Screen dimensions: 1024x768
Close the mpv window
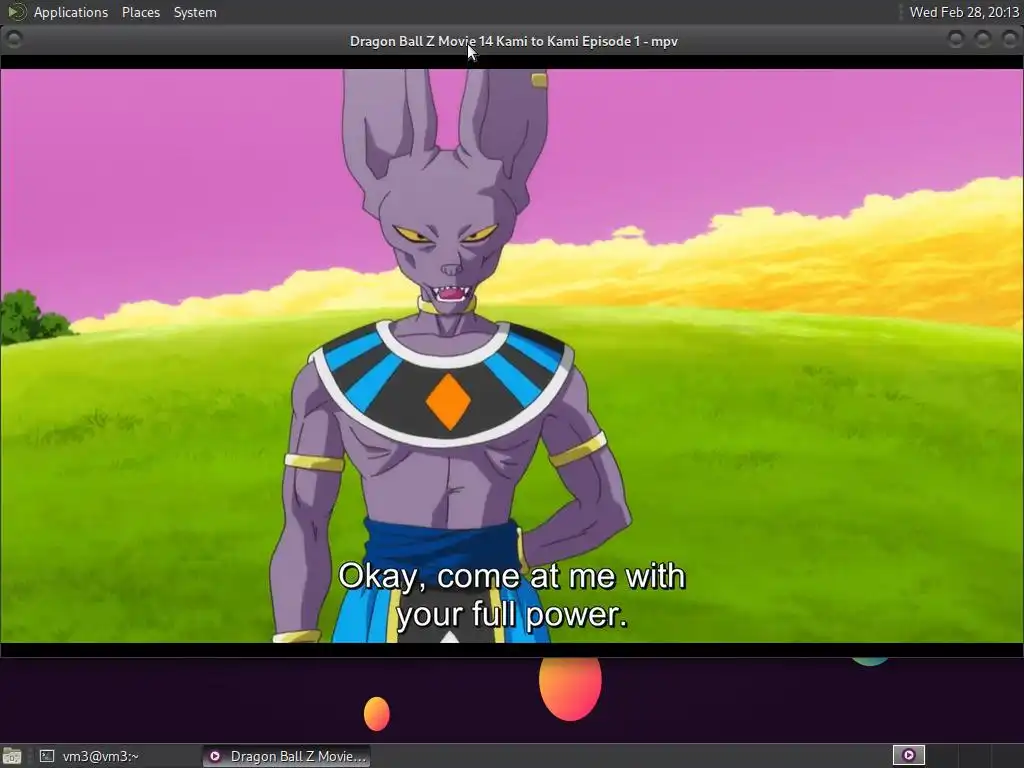point(1009,39)
